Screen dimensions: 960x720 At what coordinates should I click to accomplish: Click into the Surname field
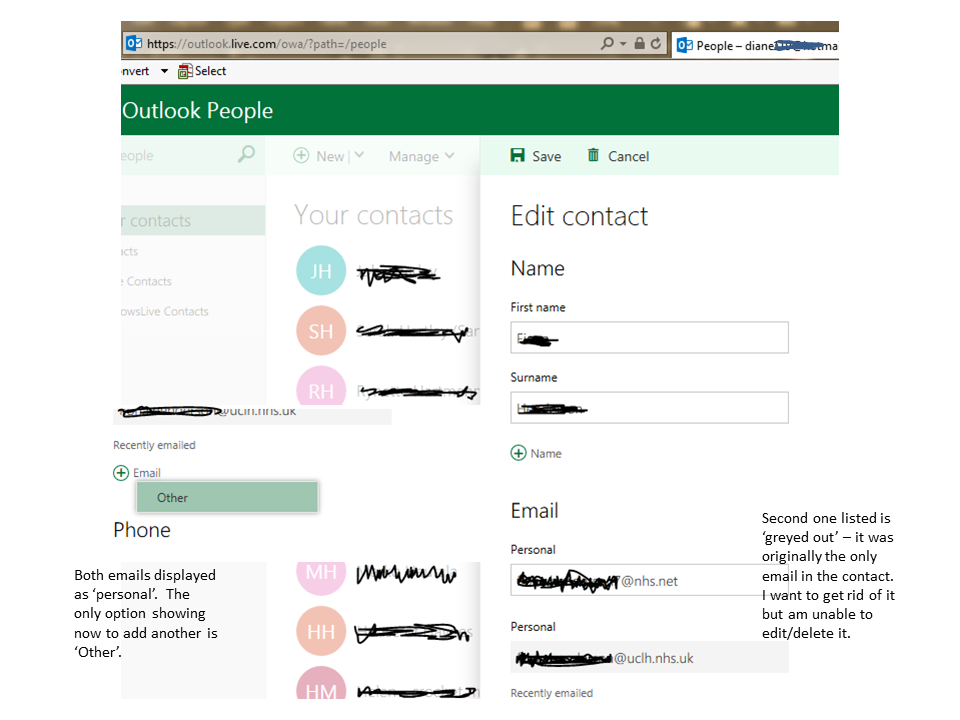coord(650,408)
